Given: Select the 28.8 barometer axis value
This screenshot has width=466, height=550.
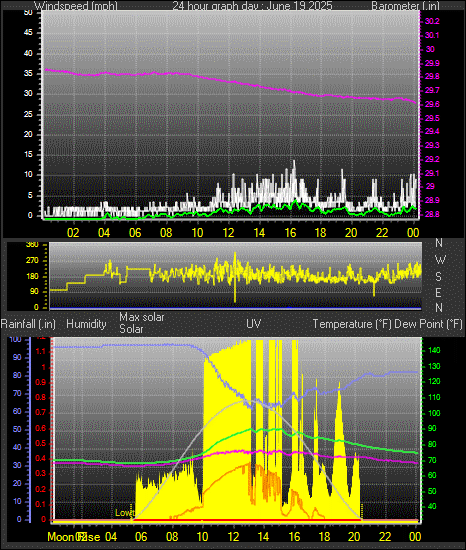Looking at the screenshot, I should 432,214.
